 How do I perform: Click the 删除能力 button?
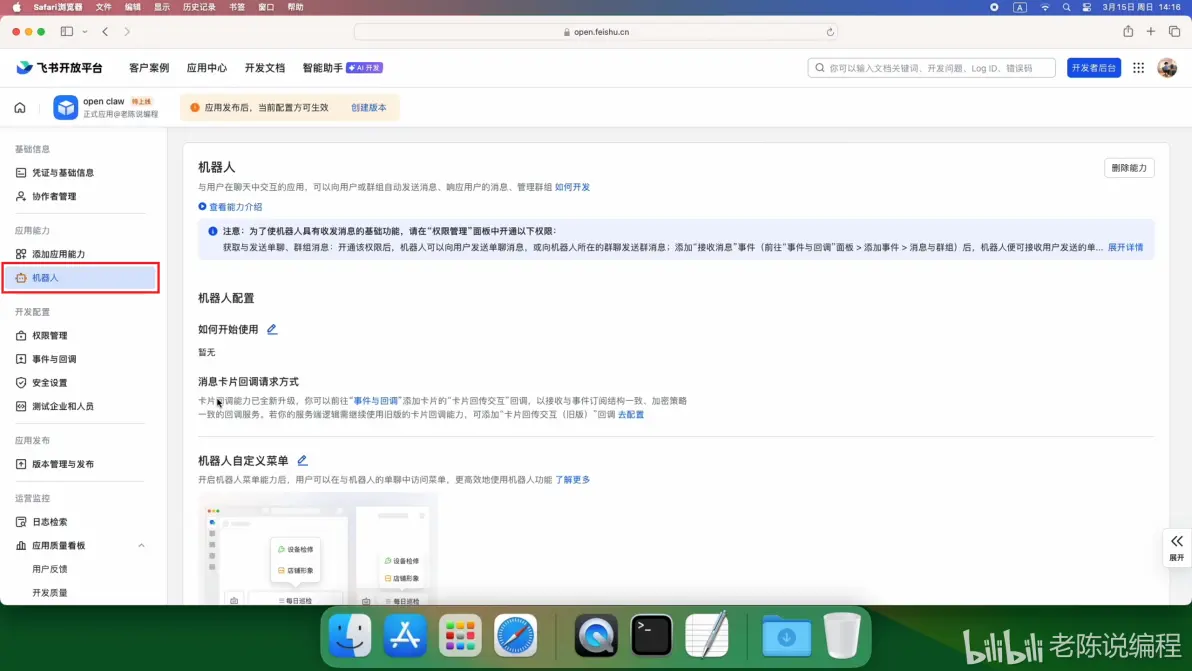[x=1129, y=167]
